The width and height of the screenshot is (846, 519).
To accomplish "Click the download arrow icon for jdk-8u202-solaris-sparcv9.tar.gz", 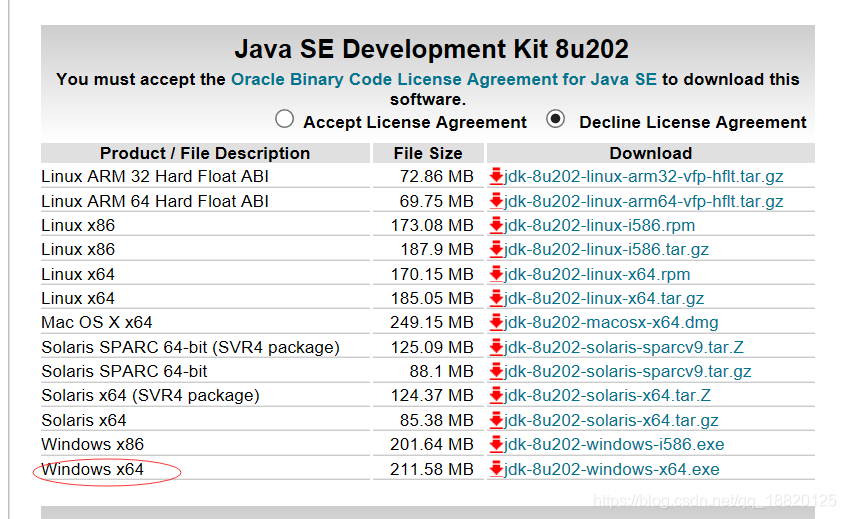I will pos(496,371).
